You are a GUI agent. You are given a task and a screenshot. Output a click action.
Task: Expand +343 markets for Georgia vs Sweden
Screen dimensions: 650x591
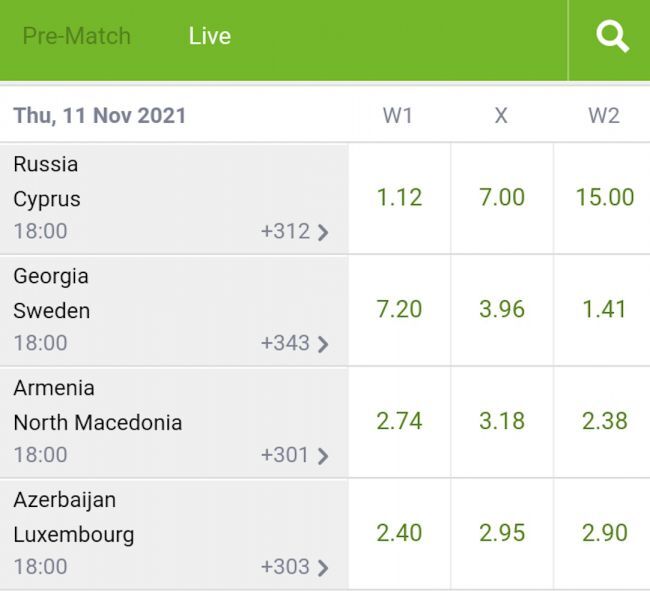pyautogui.click(x=295, y=344)
